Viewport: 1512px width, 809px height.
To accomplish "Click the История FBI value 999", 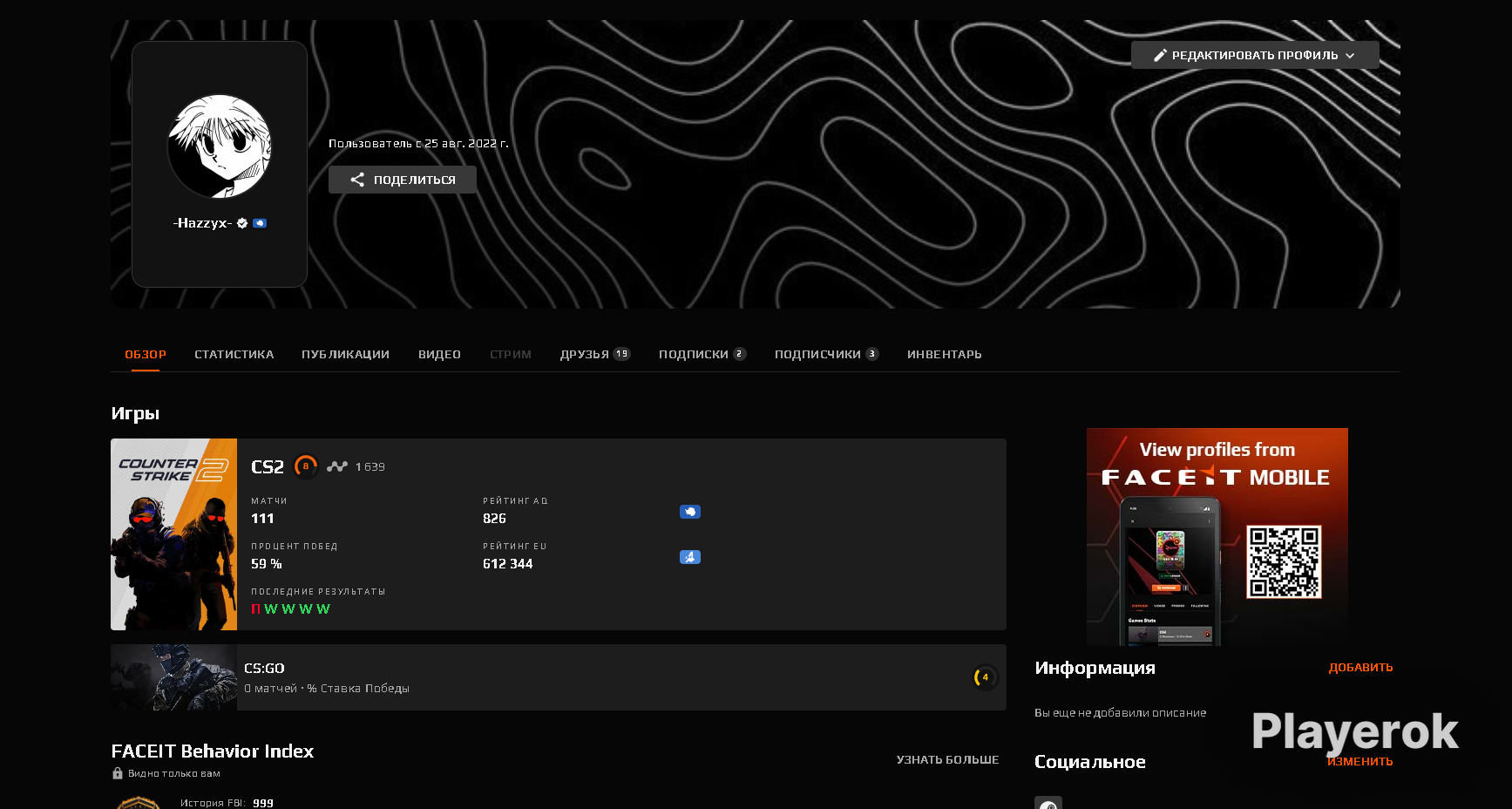I will pos(263,803).
